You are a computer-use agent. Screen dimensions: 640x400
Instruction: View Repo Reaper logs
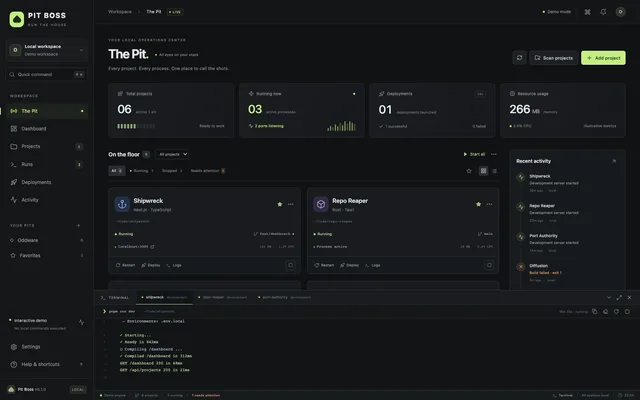[373, 265]
